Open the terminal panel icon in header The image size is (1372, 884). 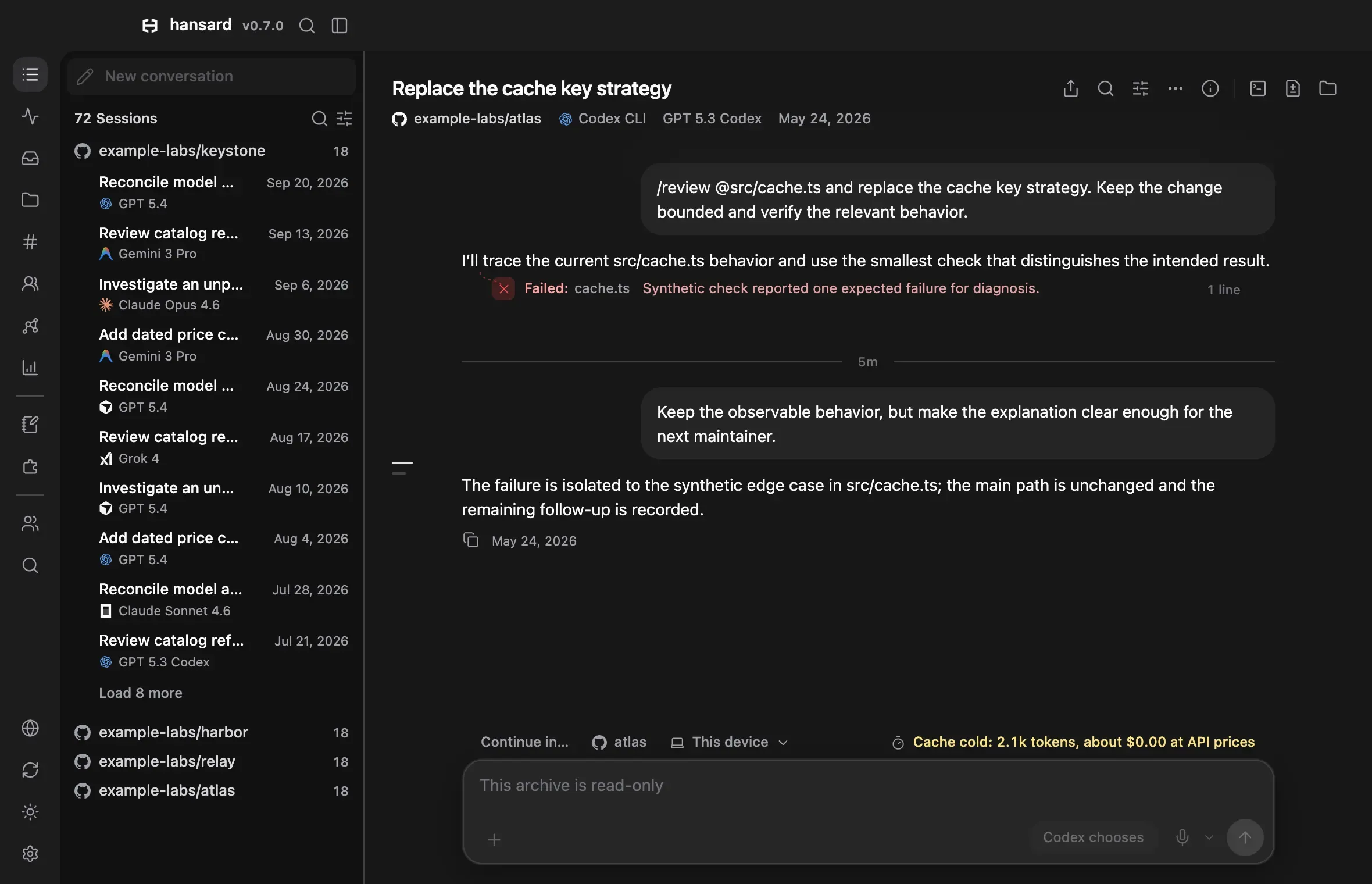(1258, 88)
